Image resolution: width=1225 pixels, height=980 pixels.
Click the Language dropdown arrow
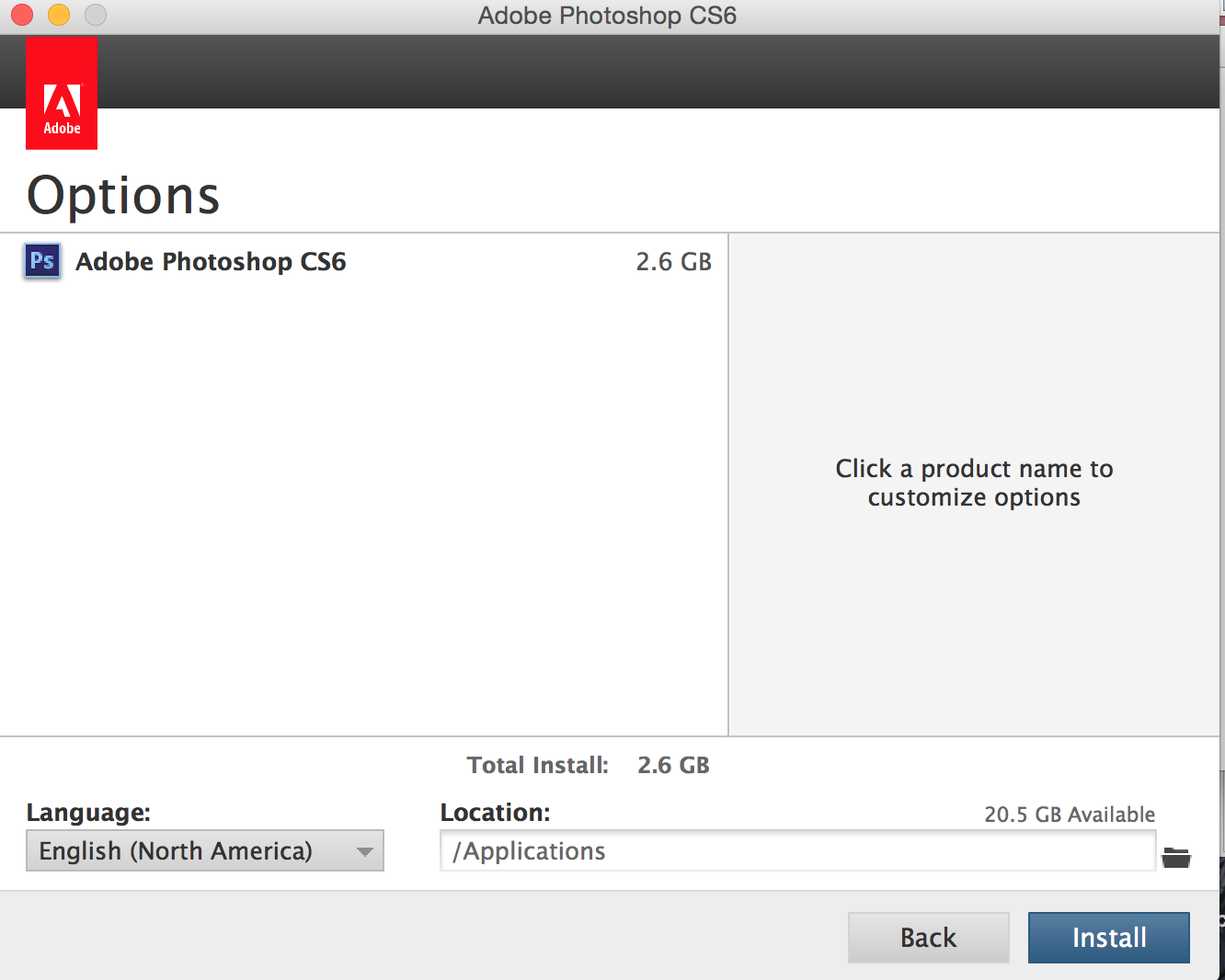[365, 852]
